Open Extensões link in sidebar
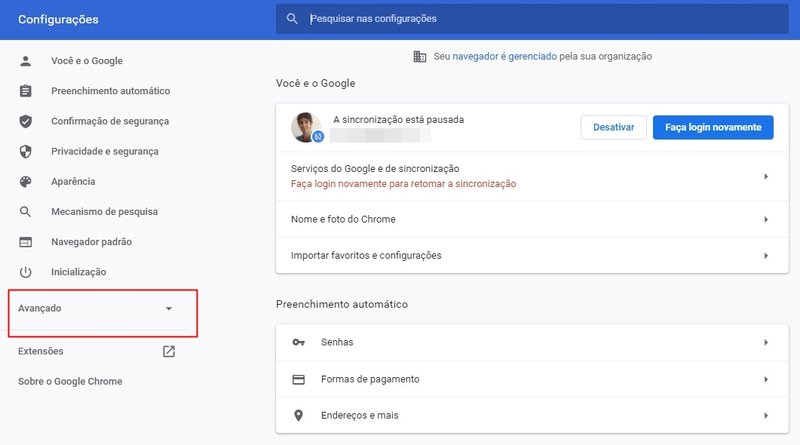This screenshot has height=445, width=800. coord(41,351)
